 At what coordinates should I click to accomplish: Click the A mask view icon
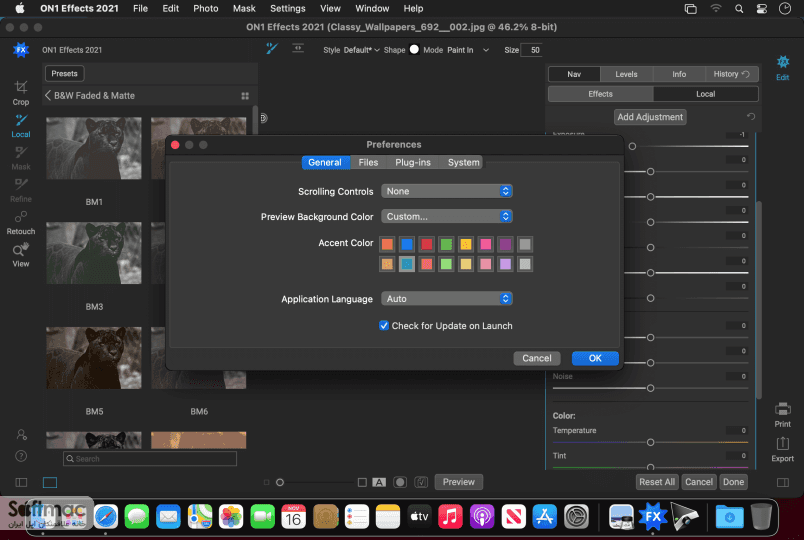pyautogui.click(x=378, y=482)
